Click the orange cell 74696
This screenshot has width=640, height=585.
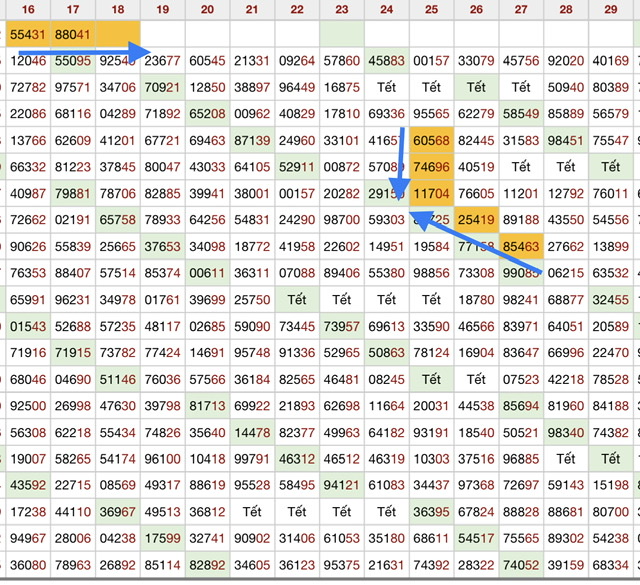pos(431,167)
